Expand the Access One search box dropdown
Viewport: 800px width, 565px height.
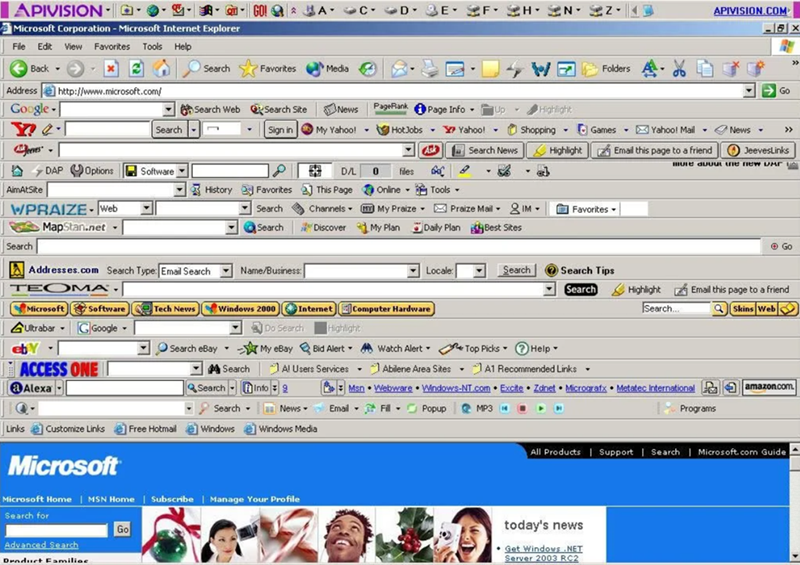coord(196,369)
